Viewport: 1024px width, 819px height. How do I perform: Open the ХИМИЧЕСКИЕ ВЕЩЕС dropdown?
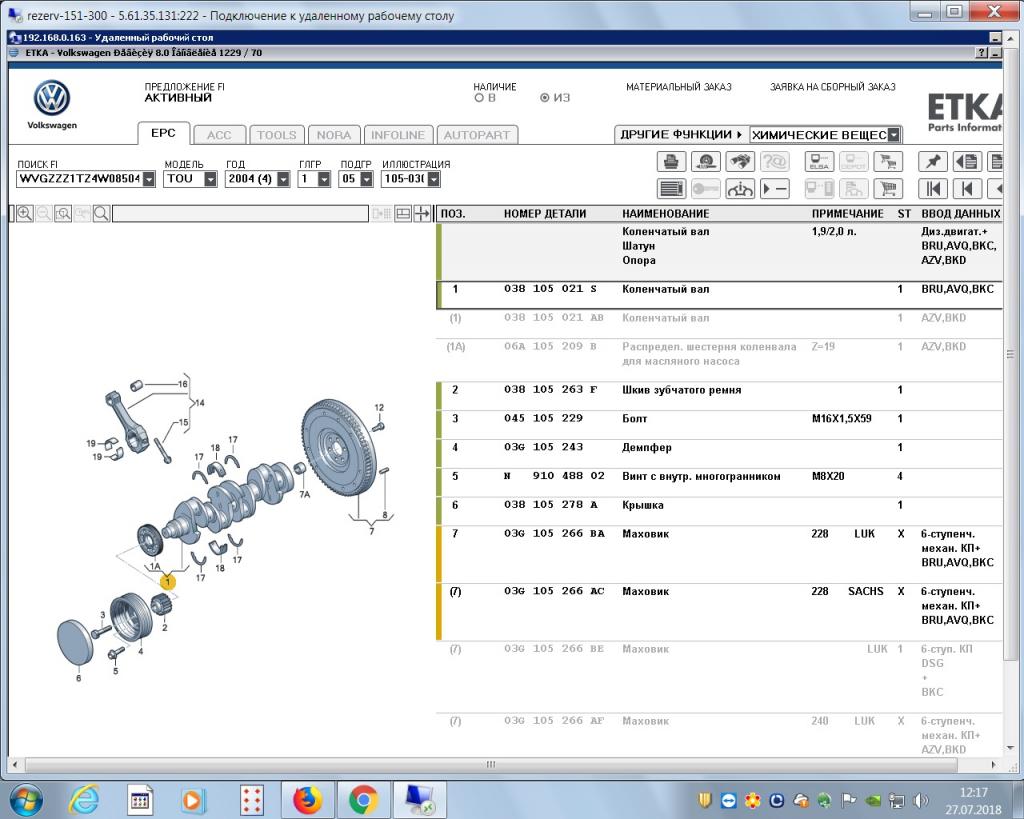pyautogui.click(x=894, y=135)
